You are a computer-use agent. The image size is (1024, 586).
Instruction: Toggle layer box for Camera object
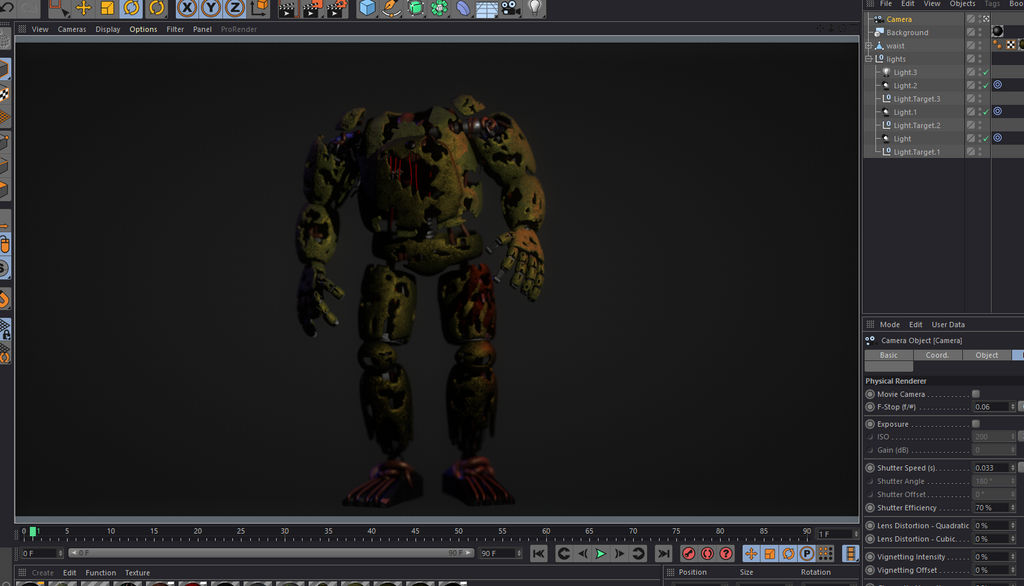(x=971, y=20)
